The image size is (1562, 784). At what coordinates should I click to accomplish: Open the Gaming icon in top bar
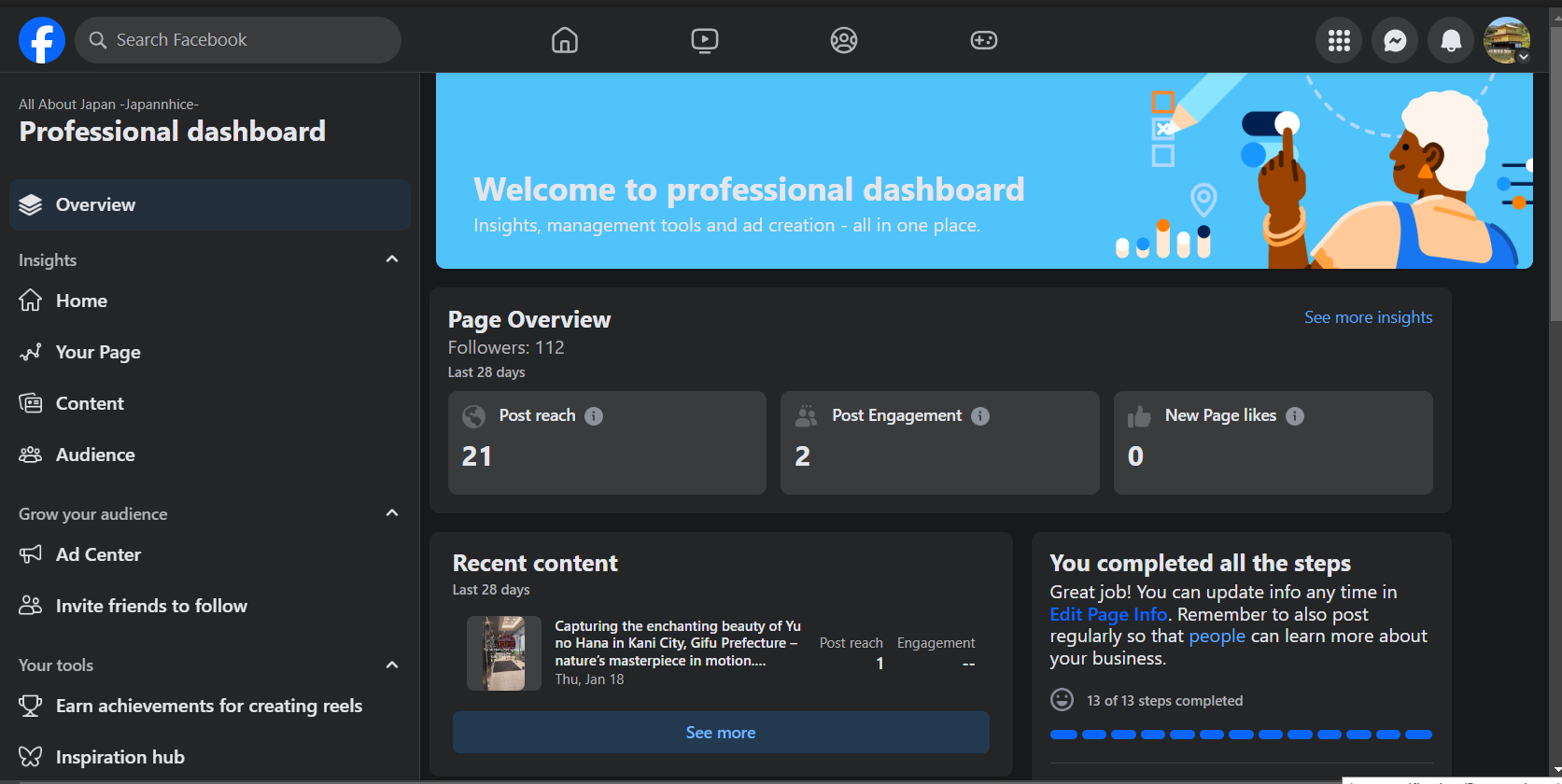pyautogui.click(x=984, y=40)
